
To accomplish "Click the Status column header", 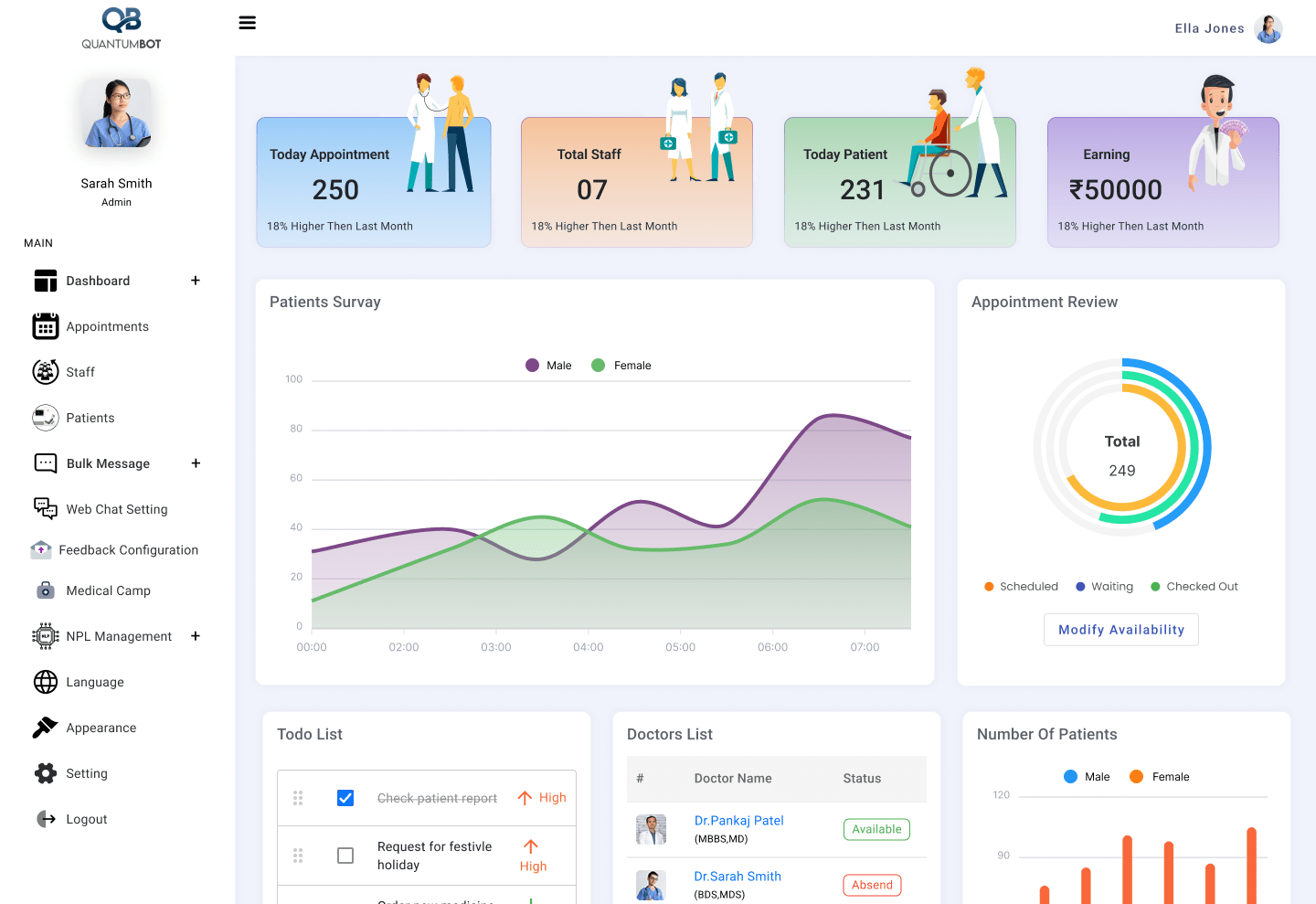I will [x=862, y=779].
